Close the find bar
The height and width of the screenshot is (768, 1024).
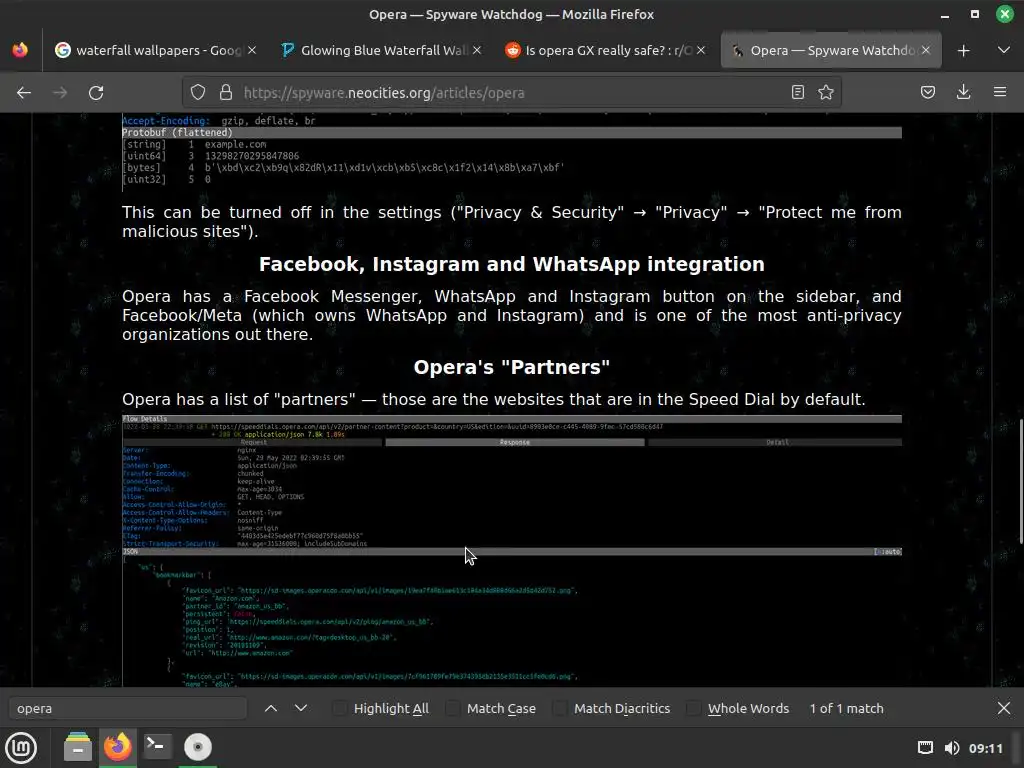[1004, 709]
